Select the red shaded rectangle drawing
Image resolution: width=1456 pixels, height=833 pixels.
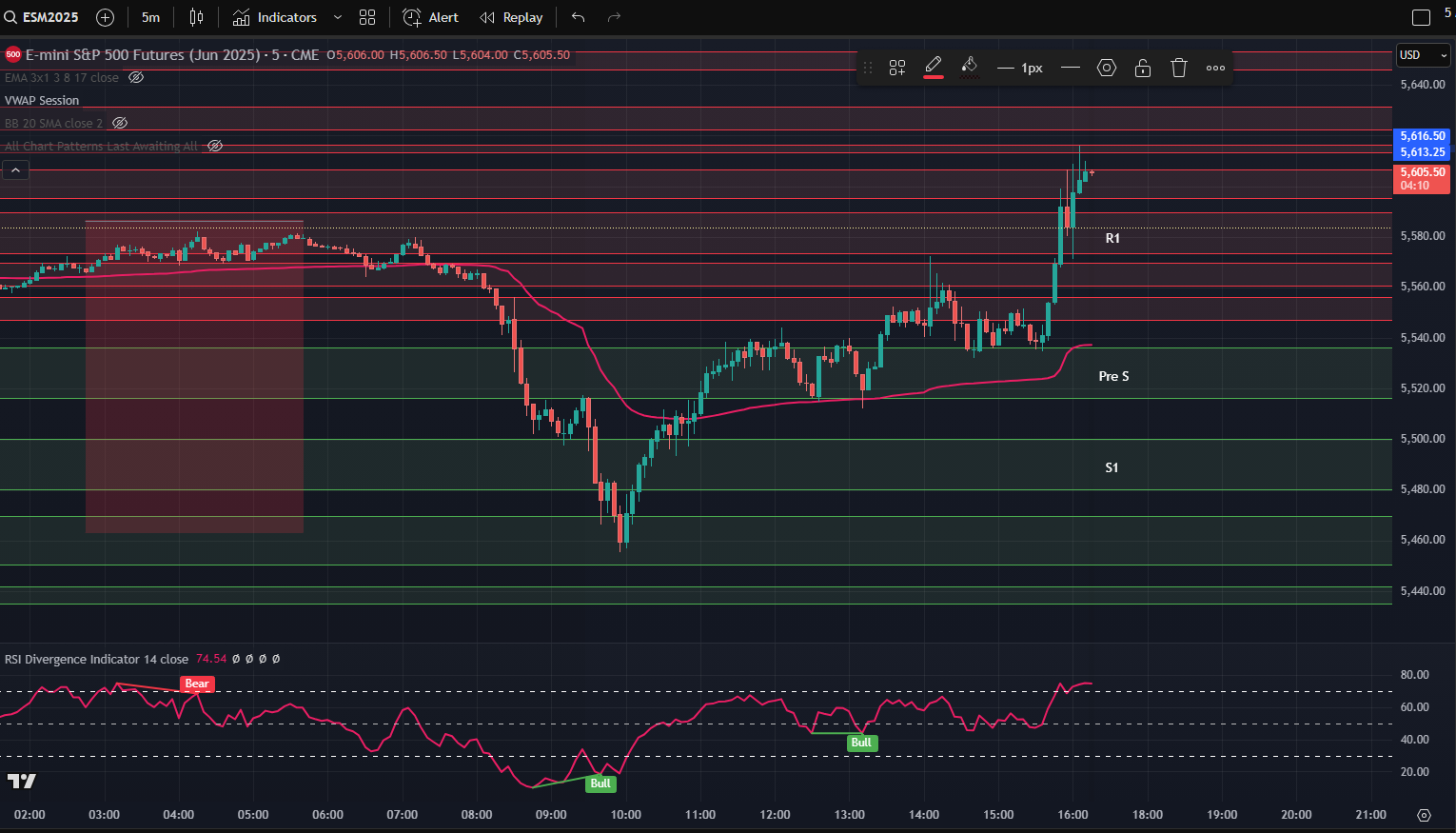(x=194, y=377)
